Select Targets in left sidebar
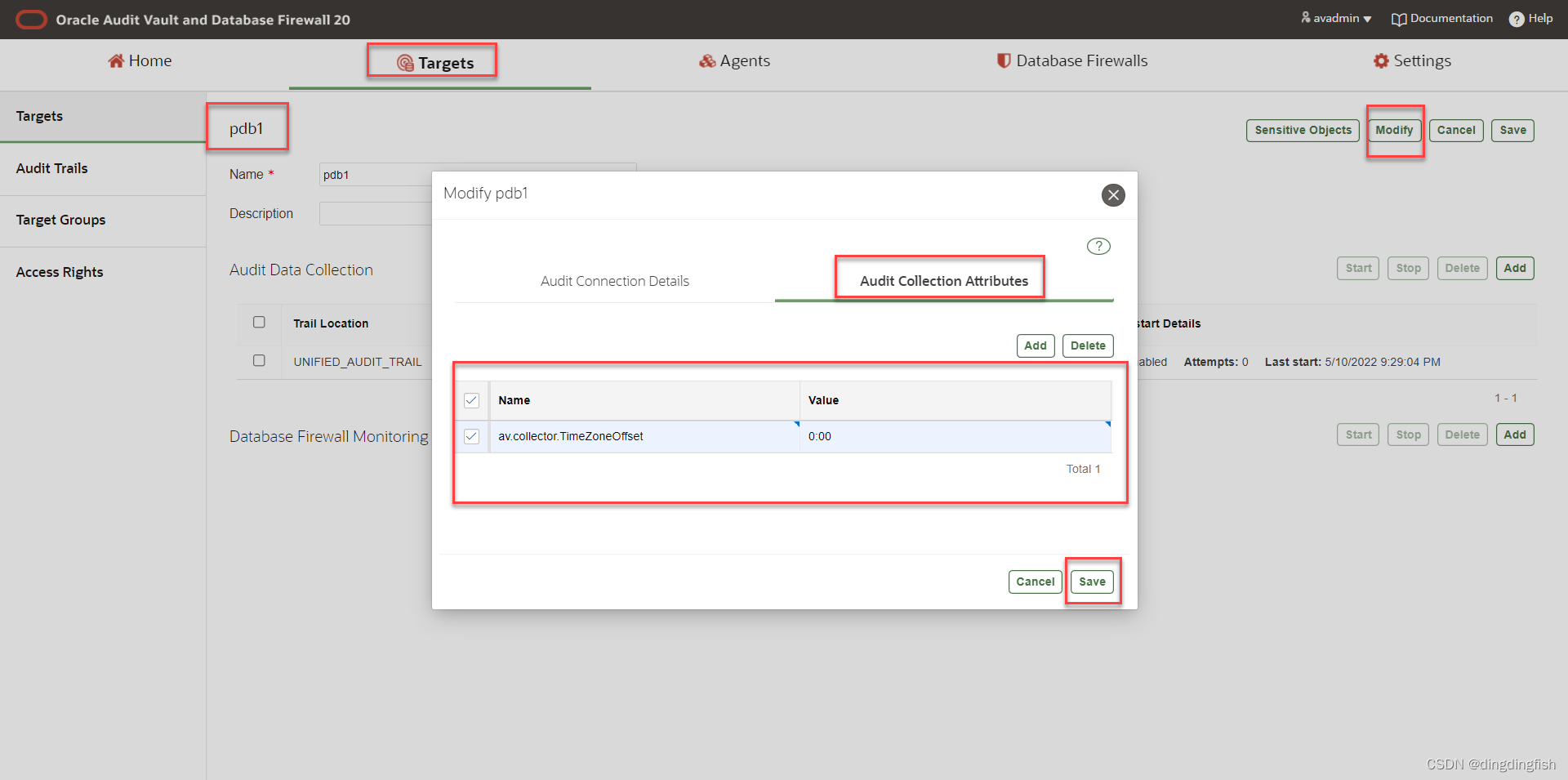Image resolution: width=1568 pixels, height=780 pixels. (x=103, y=116)
